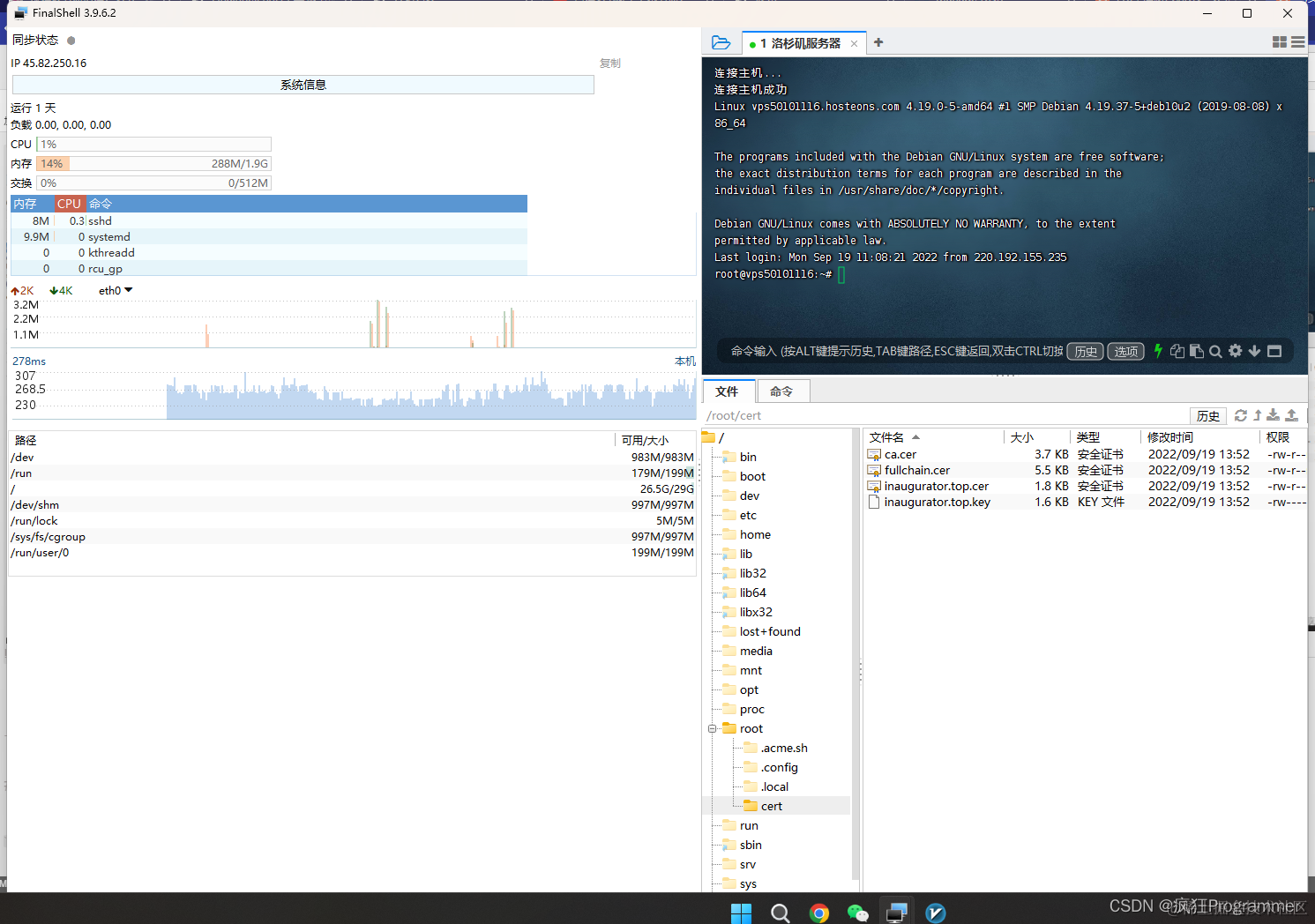The width and height of the screenshot is (1315, 924).
Task: Open 选项 options button in terminal bar
Action: pyautogui.click(x=1126, y=351)
